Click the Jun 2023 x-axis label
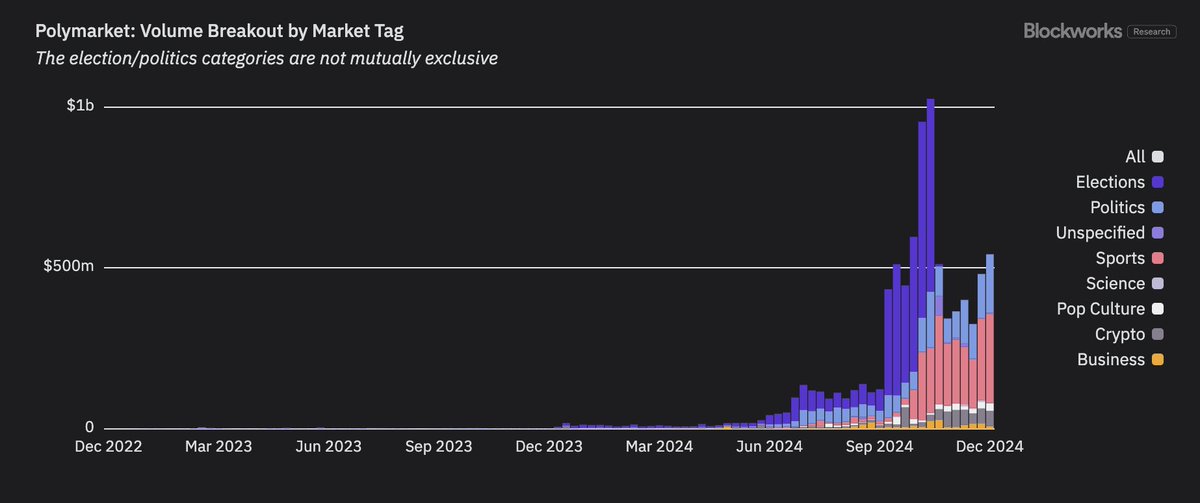Image resolution: width=1200 pixels, height=503 pixels. pyautogui.click(x=331, y=447)
